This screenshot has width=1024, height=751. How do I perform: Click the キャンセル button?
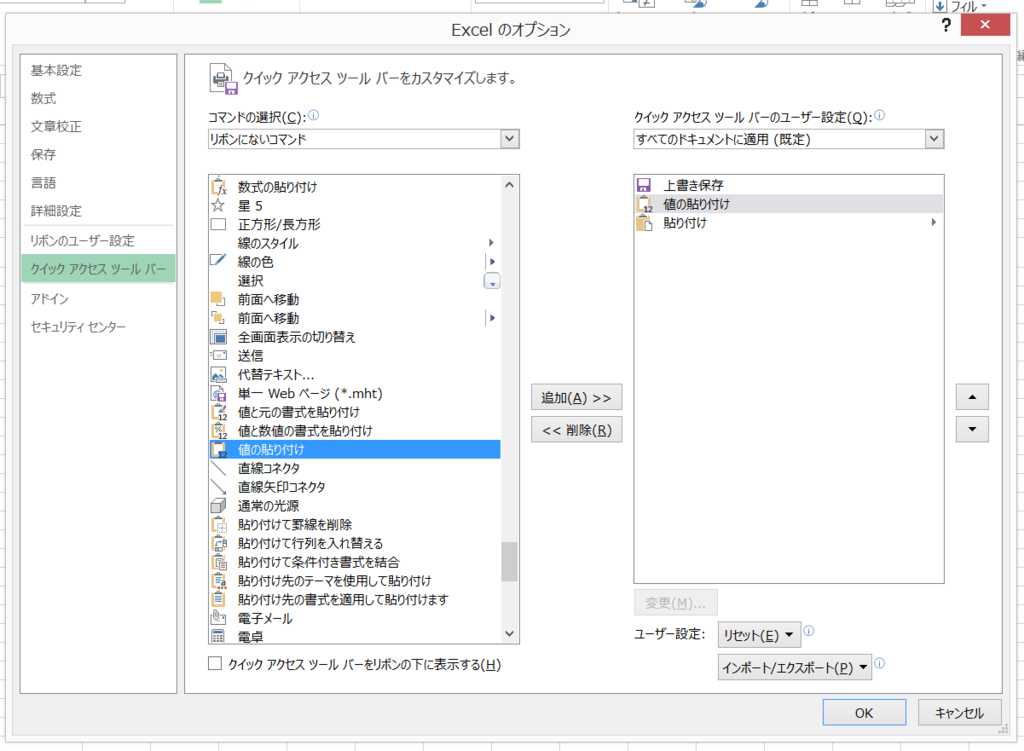coord(959,712)
